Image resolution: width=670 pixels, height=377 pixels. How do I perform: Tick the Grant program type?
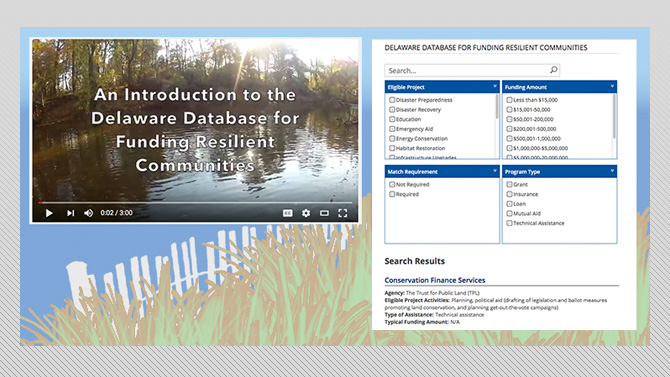509,184
